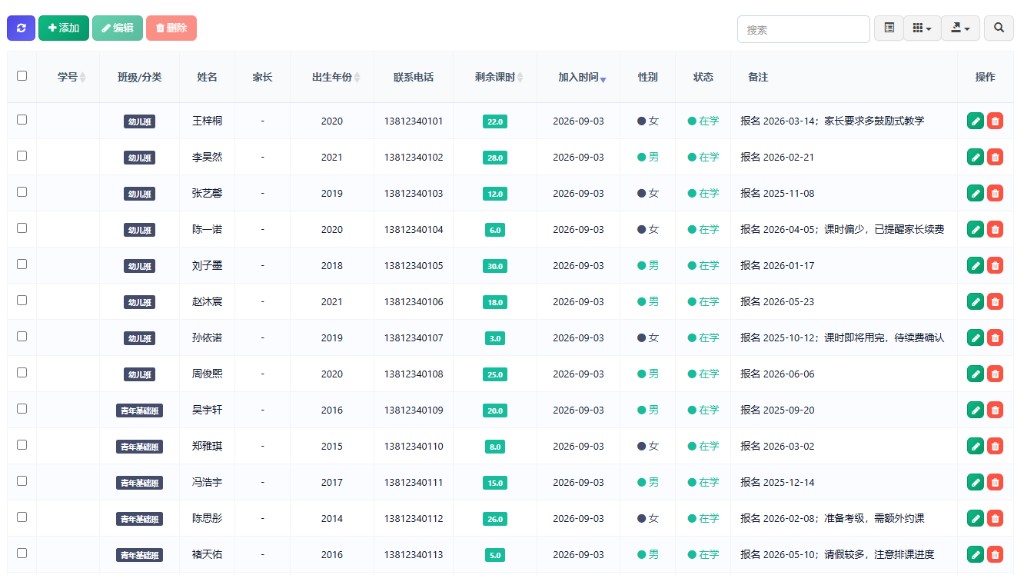Edit 陈一诺 row with green pencil icon
The height and width of the screenshot is (575, 1024).
pyautogui.click(x=975, y=229)
